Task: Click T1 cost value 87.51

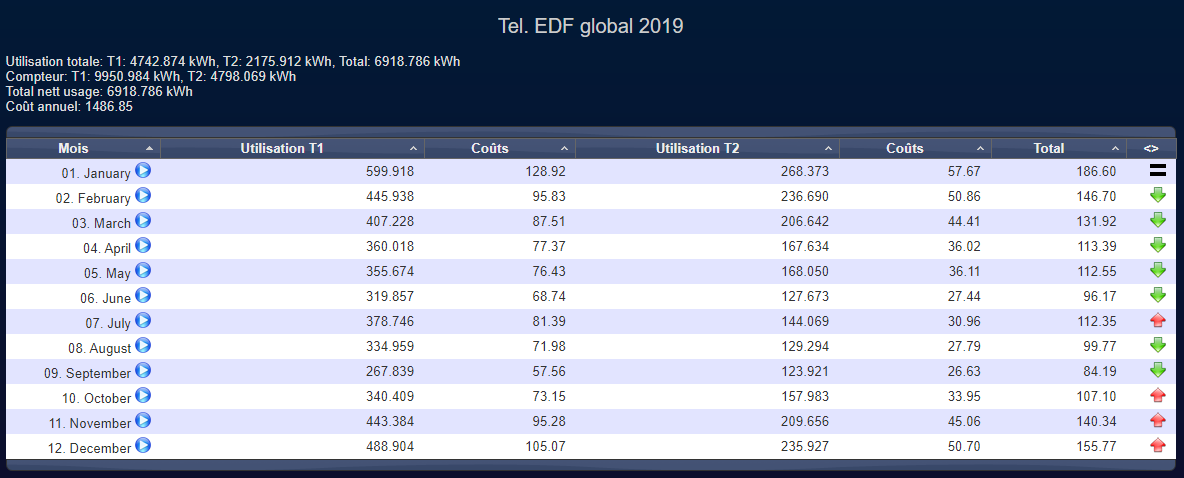Action: (x=549, y=221)
